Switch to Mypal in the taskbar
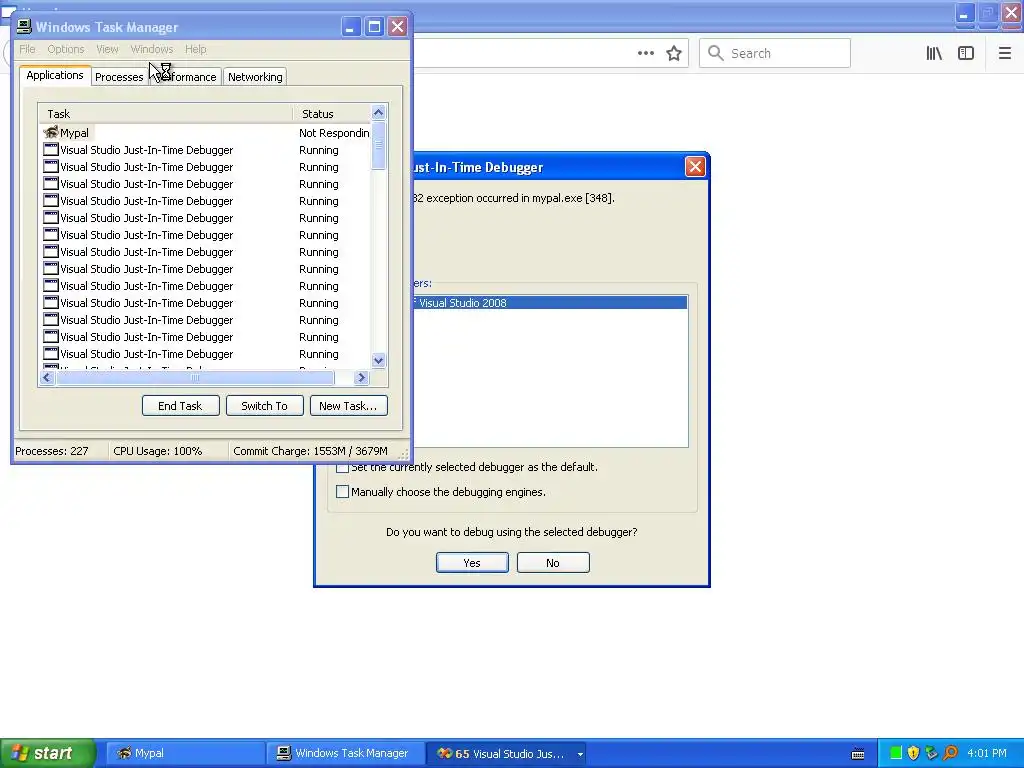This screenshot has height=768, width=1024. pyautogui.click(x=185, y=753)
